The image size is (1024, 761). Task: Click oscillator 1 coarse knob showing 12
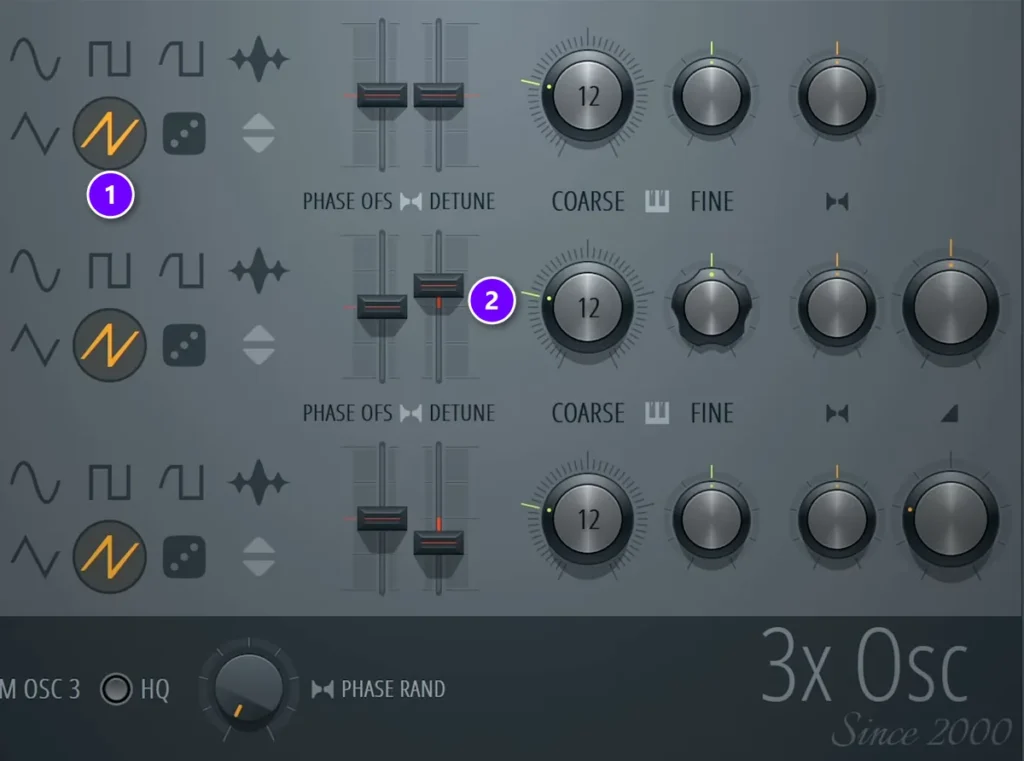(x=587, y=95)
